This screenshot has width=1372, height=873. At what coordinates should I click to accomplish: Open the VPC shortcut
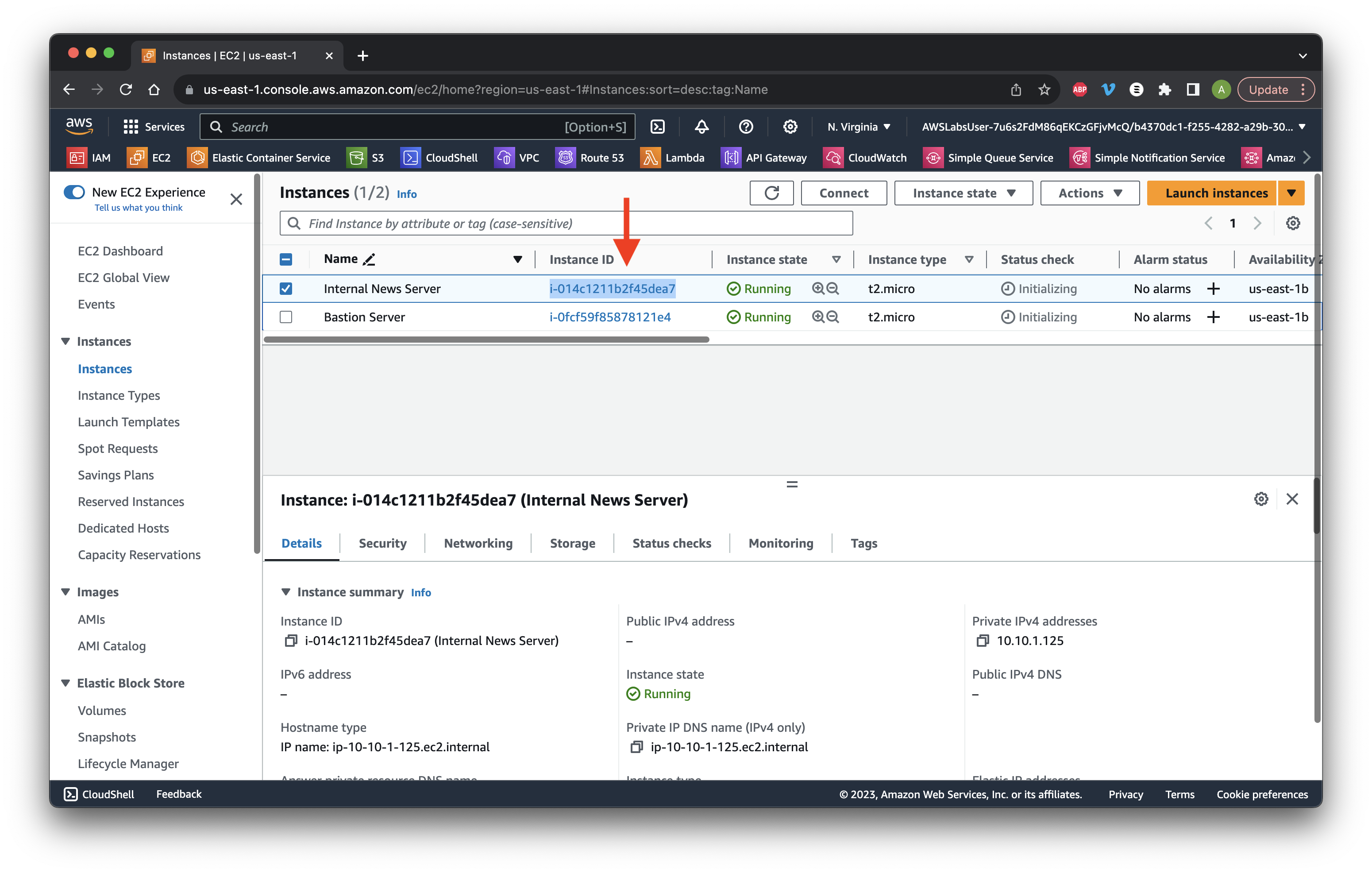point(517,158)
